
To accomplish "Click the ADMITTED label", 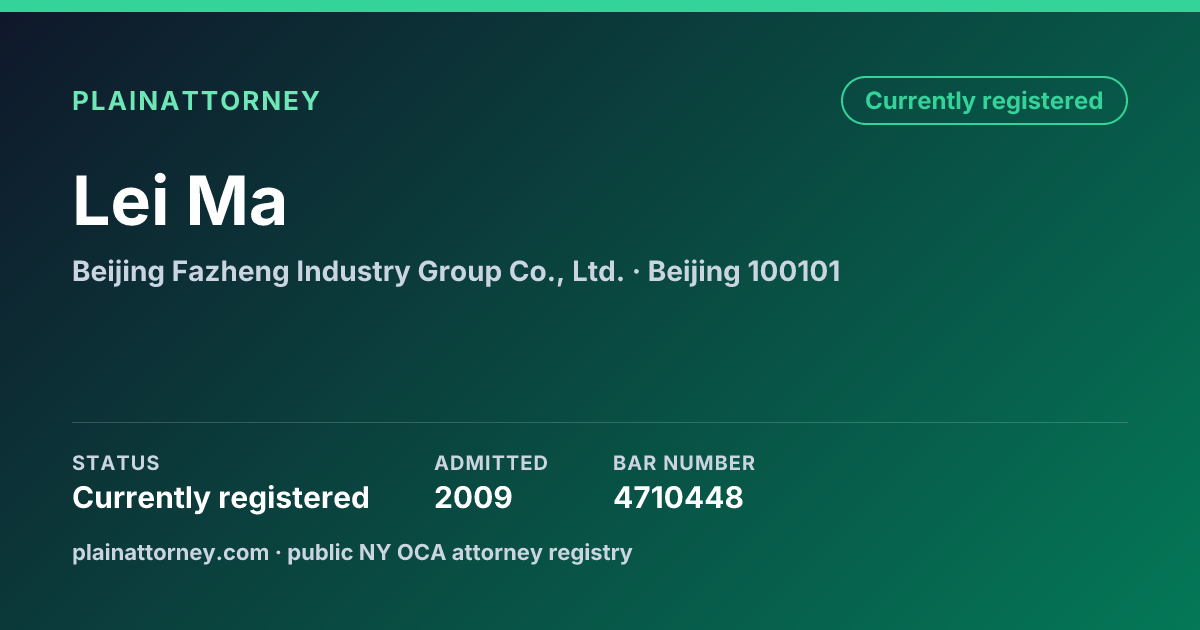I will pos(491,463).
